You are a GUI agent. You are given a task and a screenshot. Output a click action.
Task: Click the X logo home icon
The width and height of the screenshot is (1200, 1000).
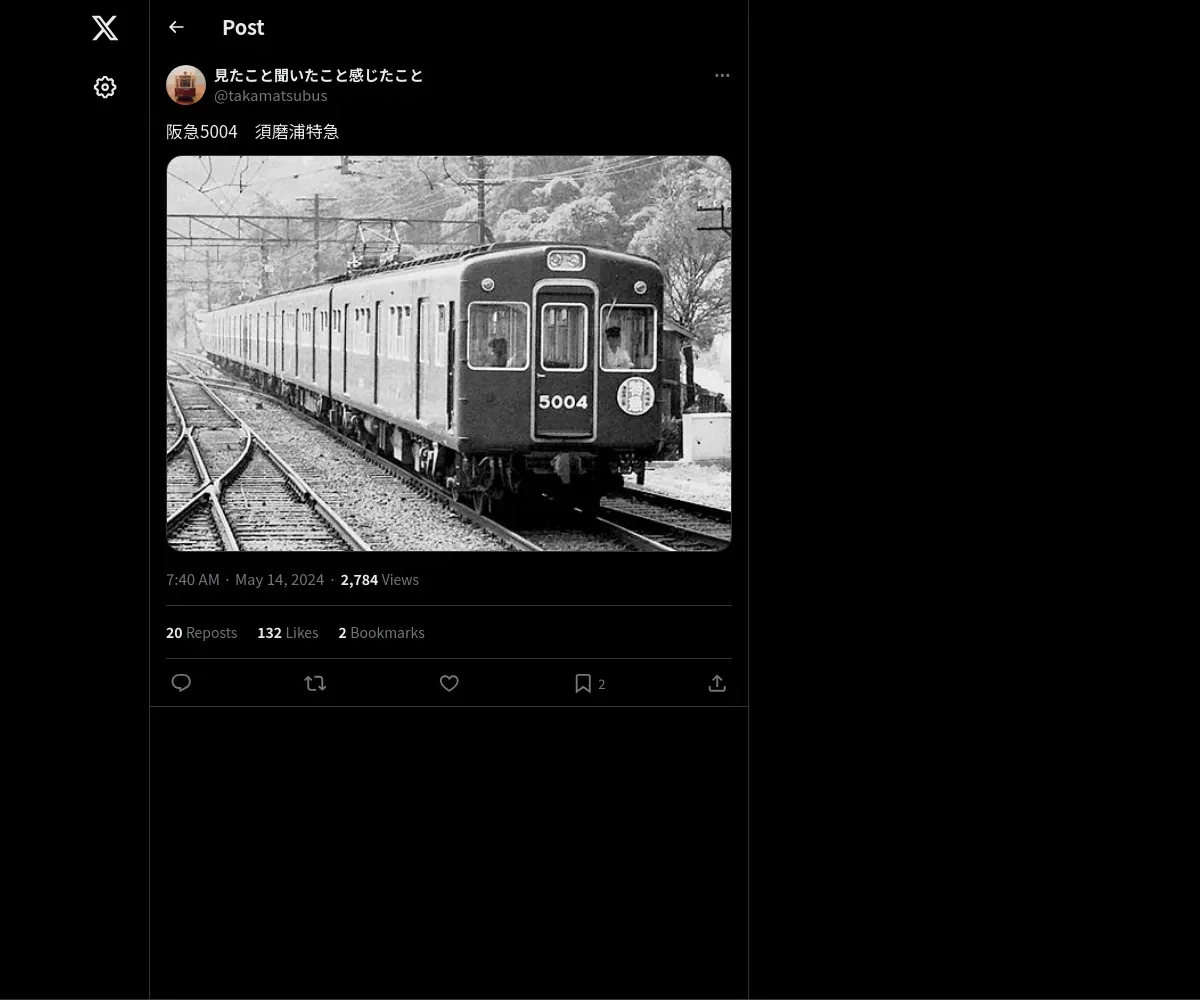pos(105,28)
